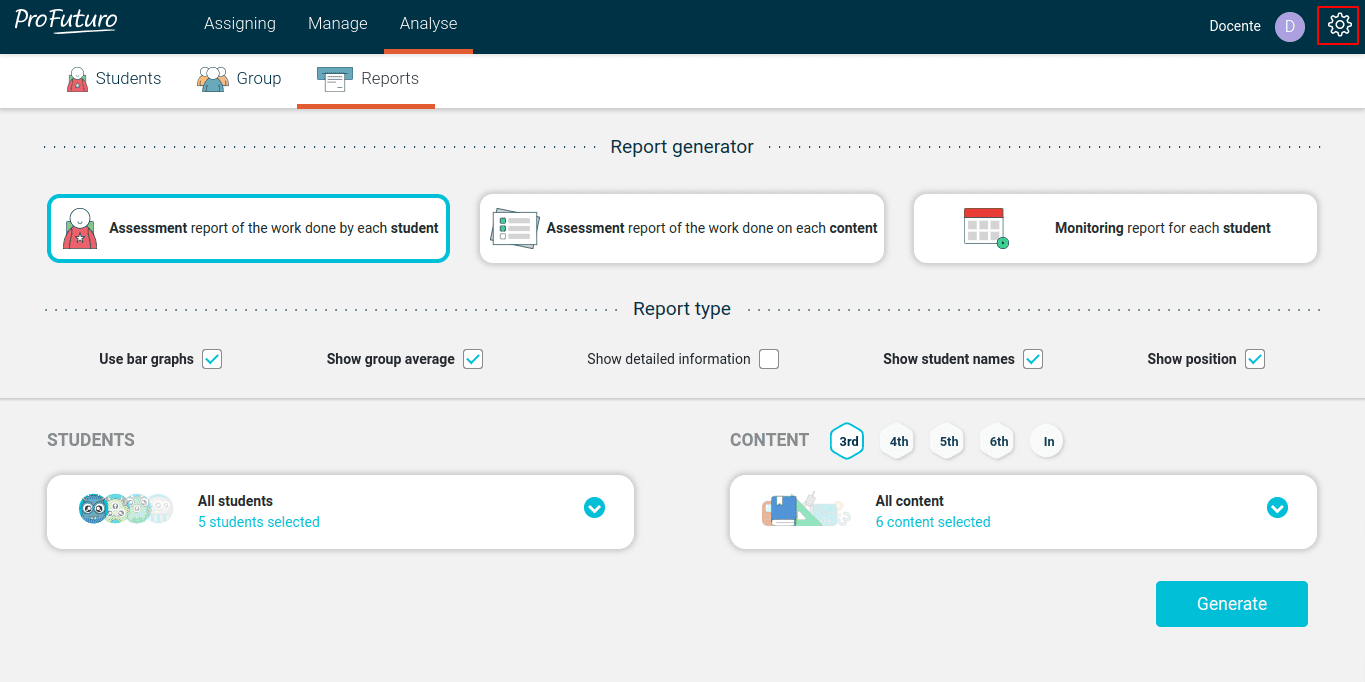Select the Monitoring report calendar icon
This screenshot has height=682, width=1365.
point(985,228)
